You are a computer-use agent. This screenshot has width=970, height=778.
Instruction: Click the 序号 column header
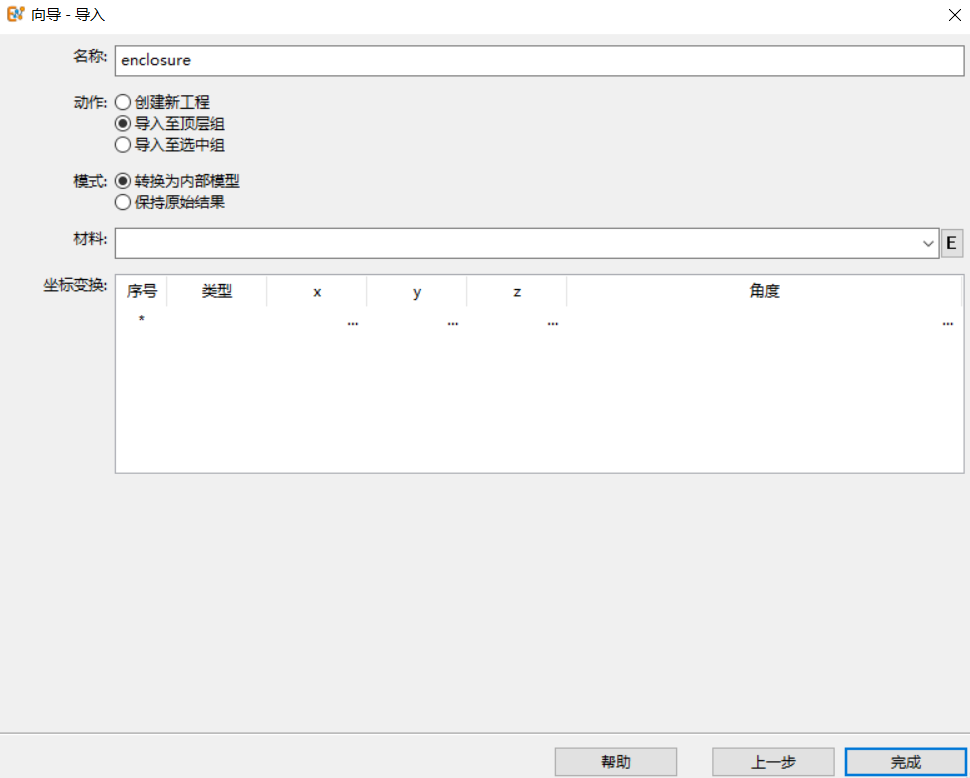142,291
